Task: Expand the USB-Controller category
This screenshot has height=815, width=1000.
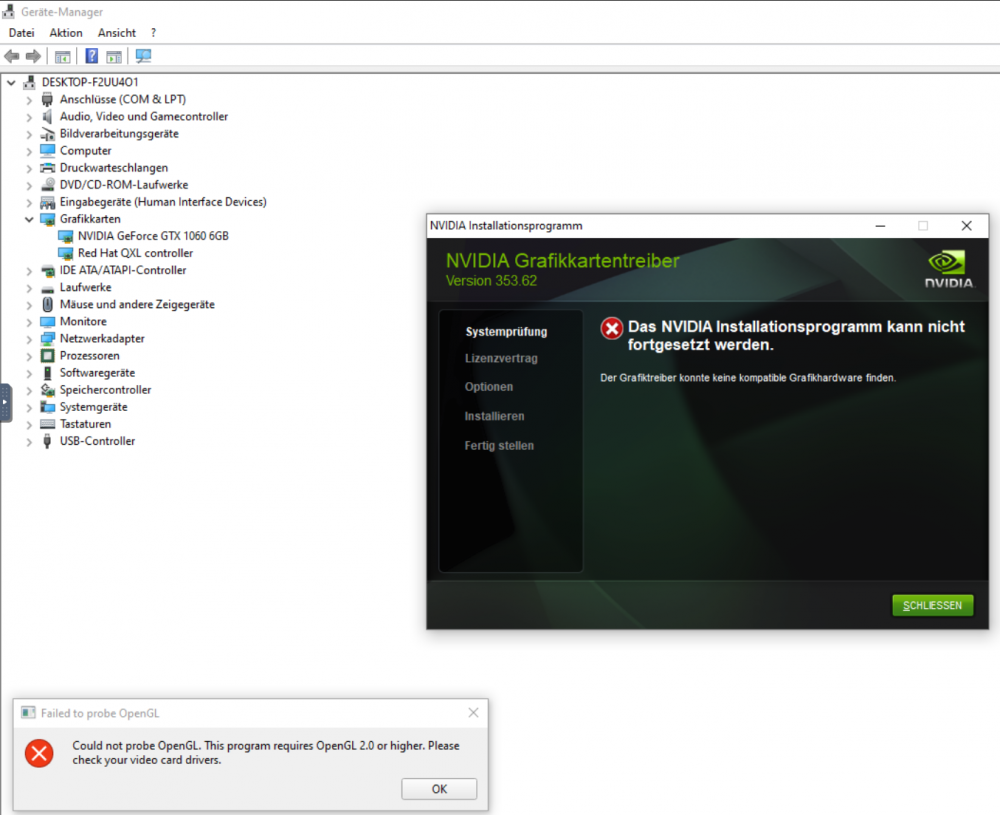Action: point(29,442)
